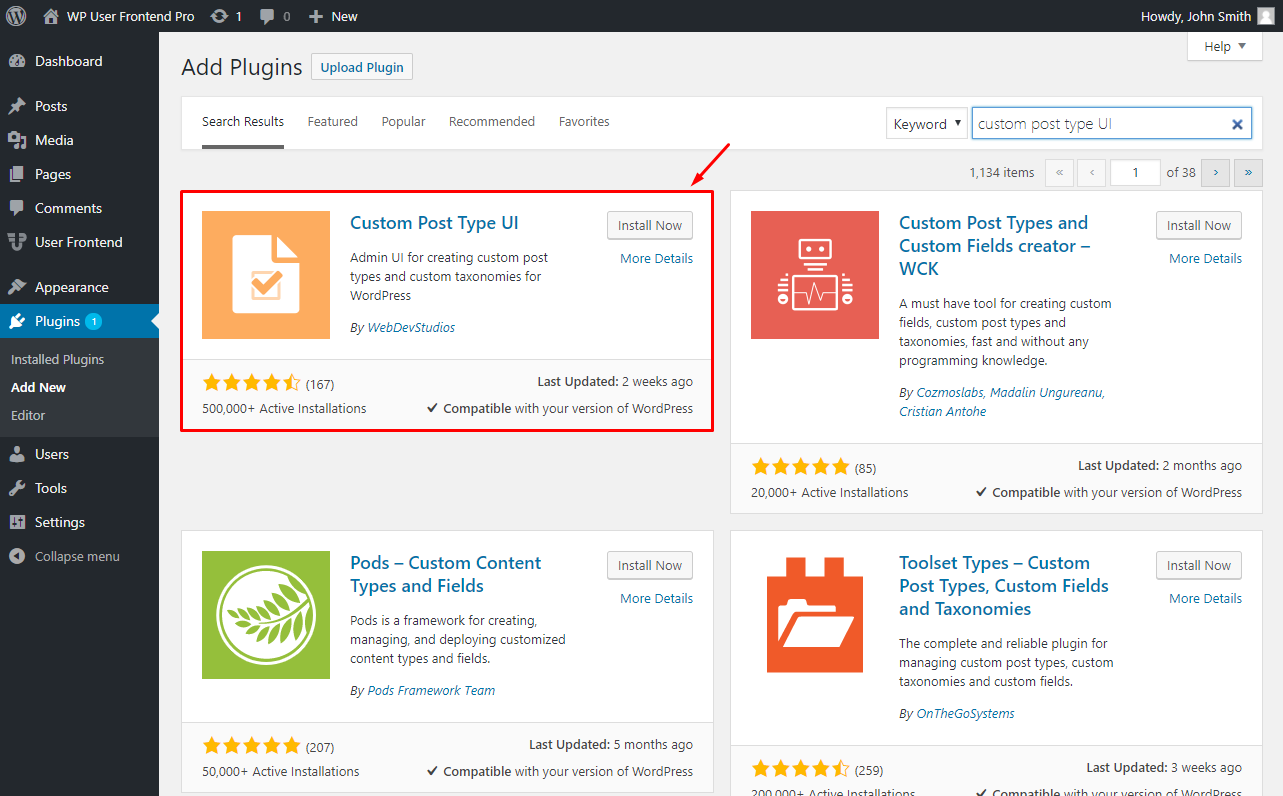
Task: Open the OnTheGoSystems author link
Action: [x=965, y=713]
